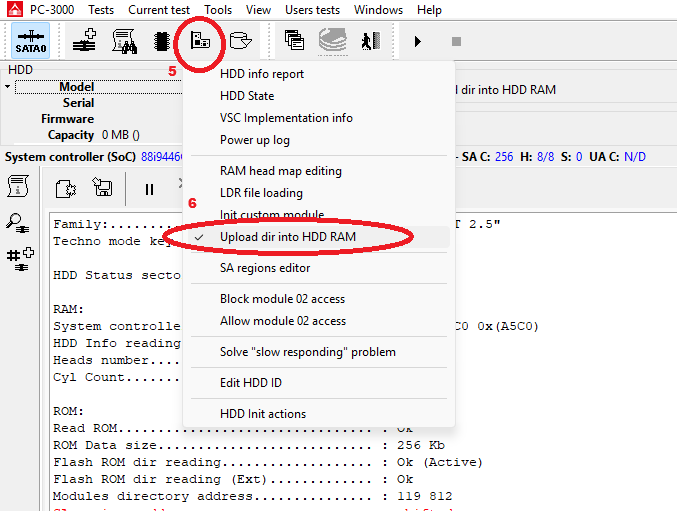
Task: Select HDD info report menu entry
Action: coord(262,74)
